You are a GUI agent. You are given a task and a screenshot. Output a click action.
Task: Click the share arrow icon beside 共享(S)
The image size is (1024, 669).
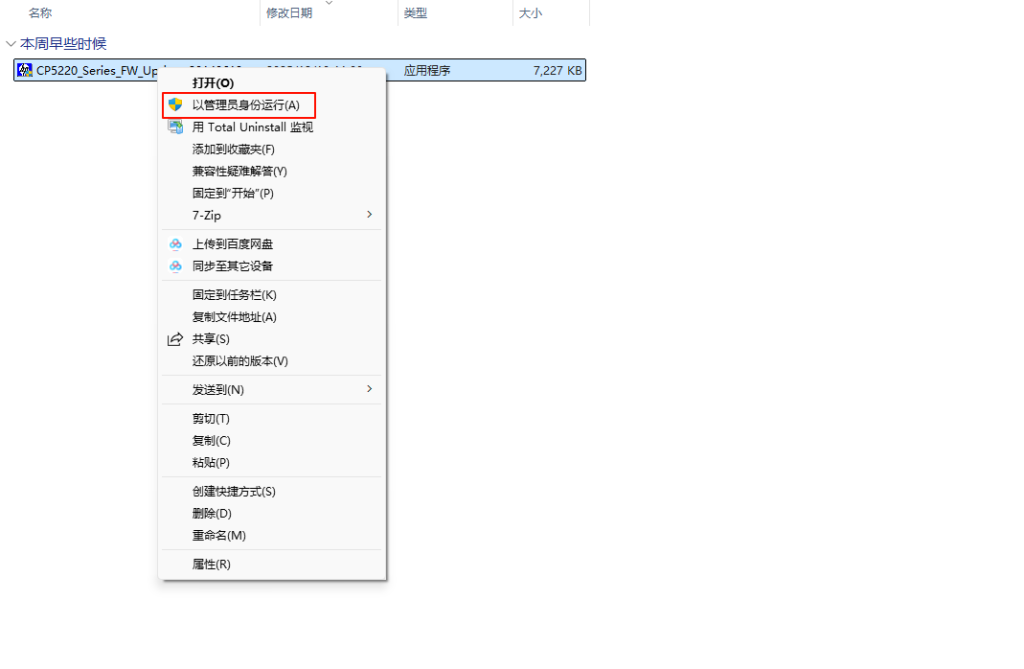[x=176, y=339]
